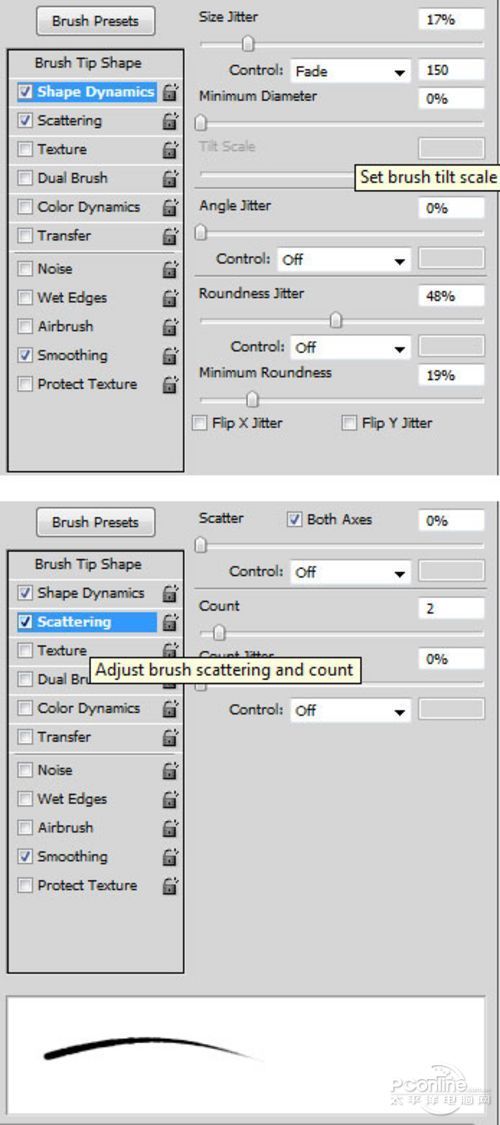Select the highlighted Scattering list item

coord(86,622)
